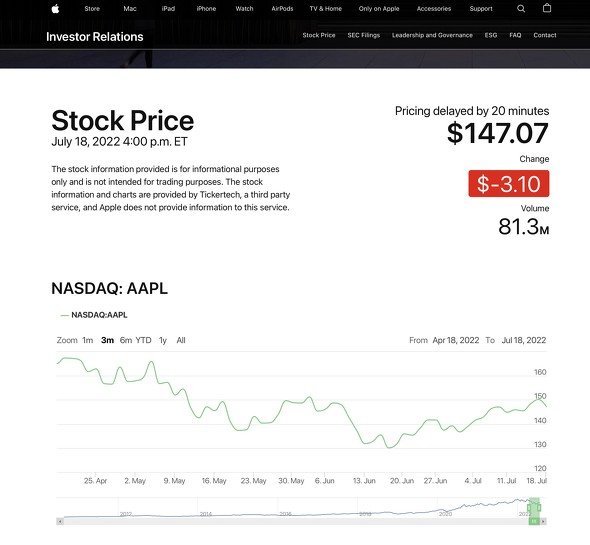The width and height of the screenshot is (590, 545).
Task: Select the 1m zoom range
Action: coord(88,340)
